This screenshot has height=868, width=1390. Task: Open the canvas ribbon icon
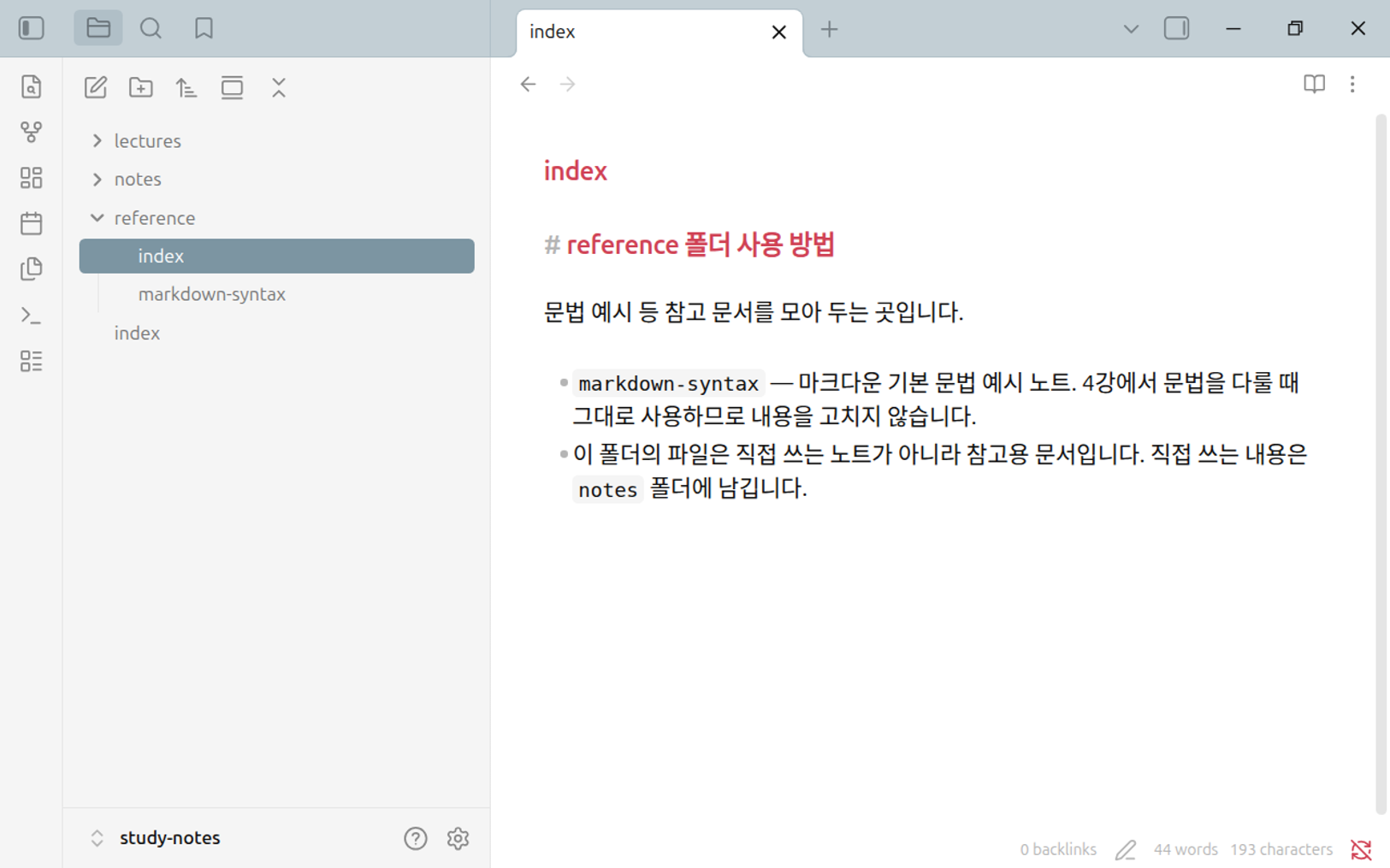[32, 177]
